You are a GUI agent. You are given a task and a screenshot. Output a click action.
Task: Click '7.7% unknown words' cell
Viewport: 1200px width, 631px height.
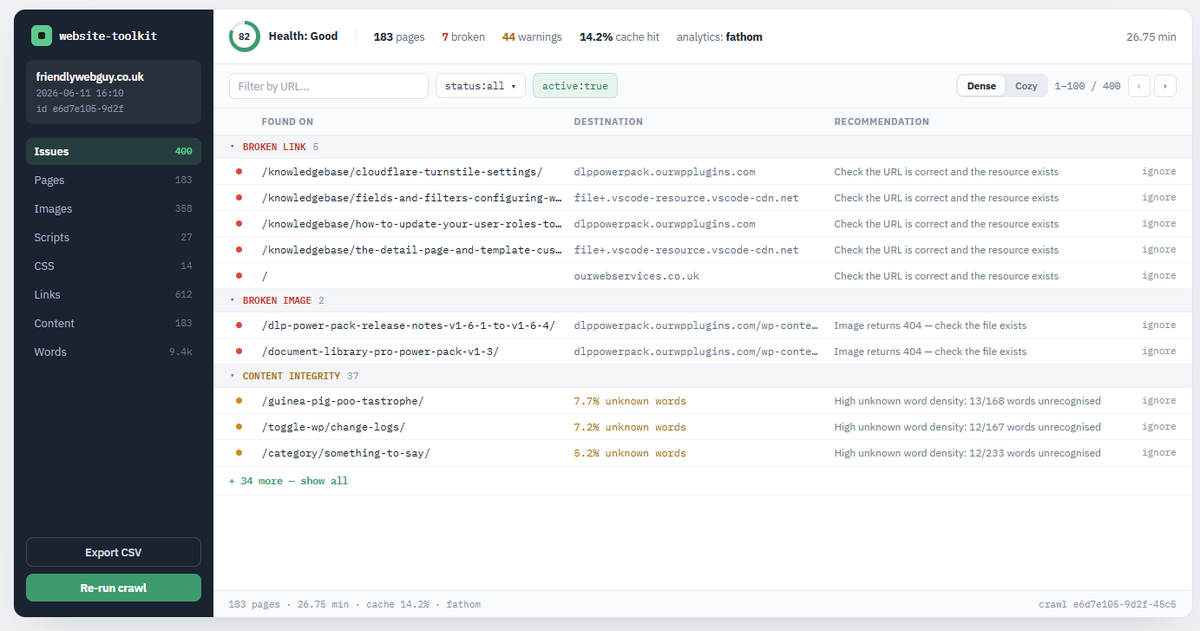[x=630, y=401]
